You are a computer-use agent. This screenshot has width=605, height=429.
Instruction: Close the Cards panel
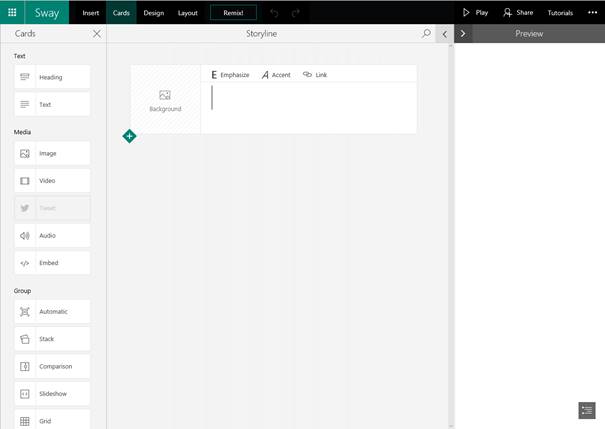tap(97, 33)
